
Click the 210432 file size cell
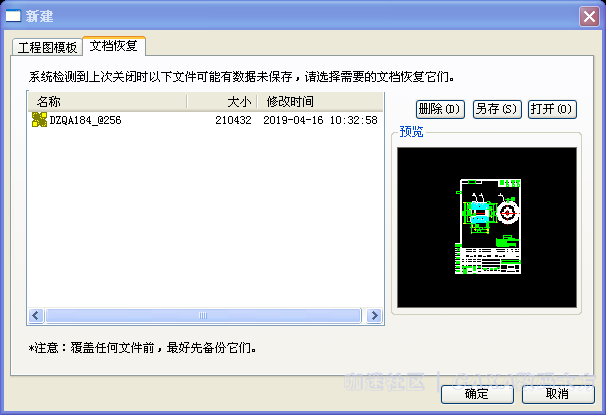click(x=233, y=120)
